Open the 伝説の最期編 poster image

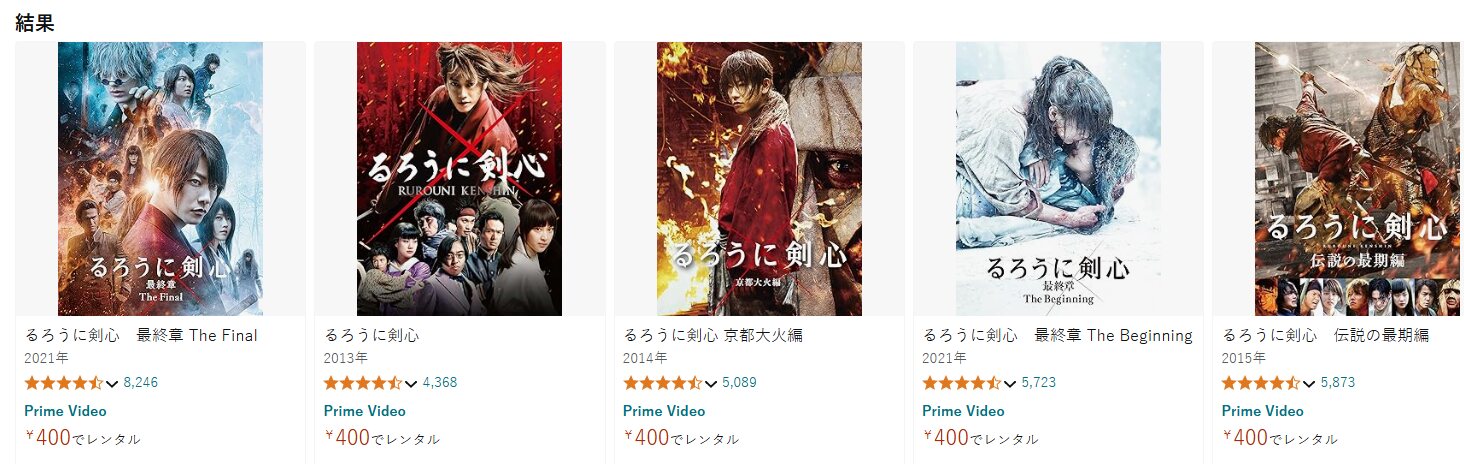click(1357, 179)
